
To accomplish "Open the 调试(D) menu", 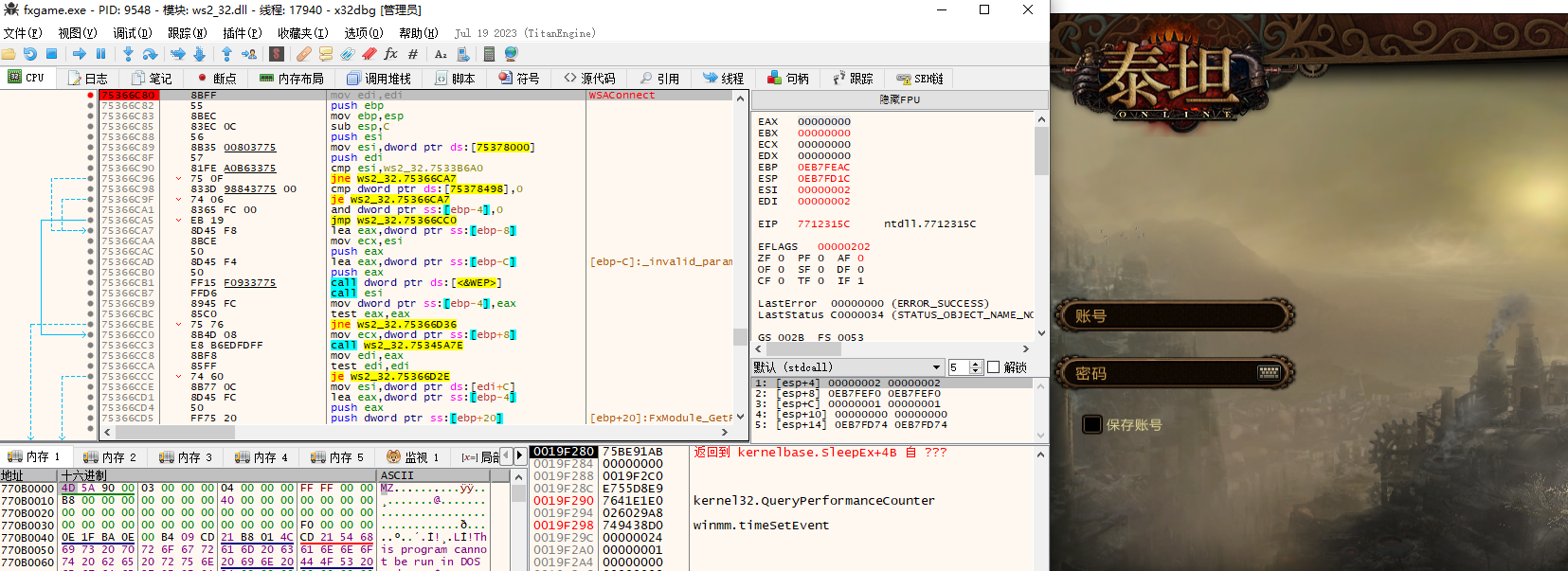I will tap(132, 33).
